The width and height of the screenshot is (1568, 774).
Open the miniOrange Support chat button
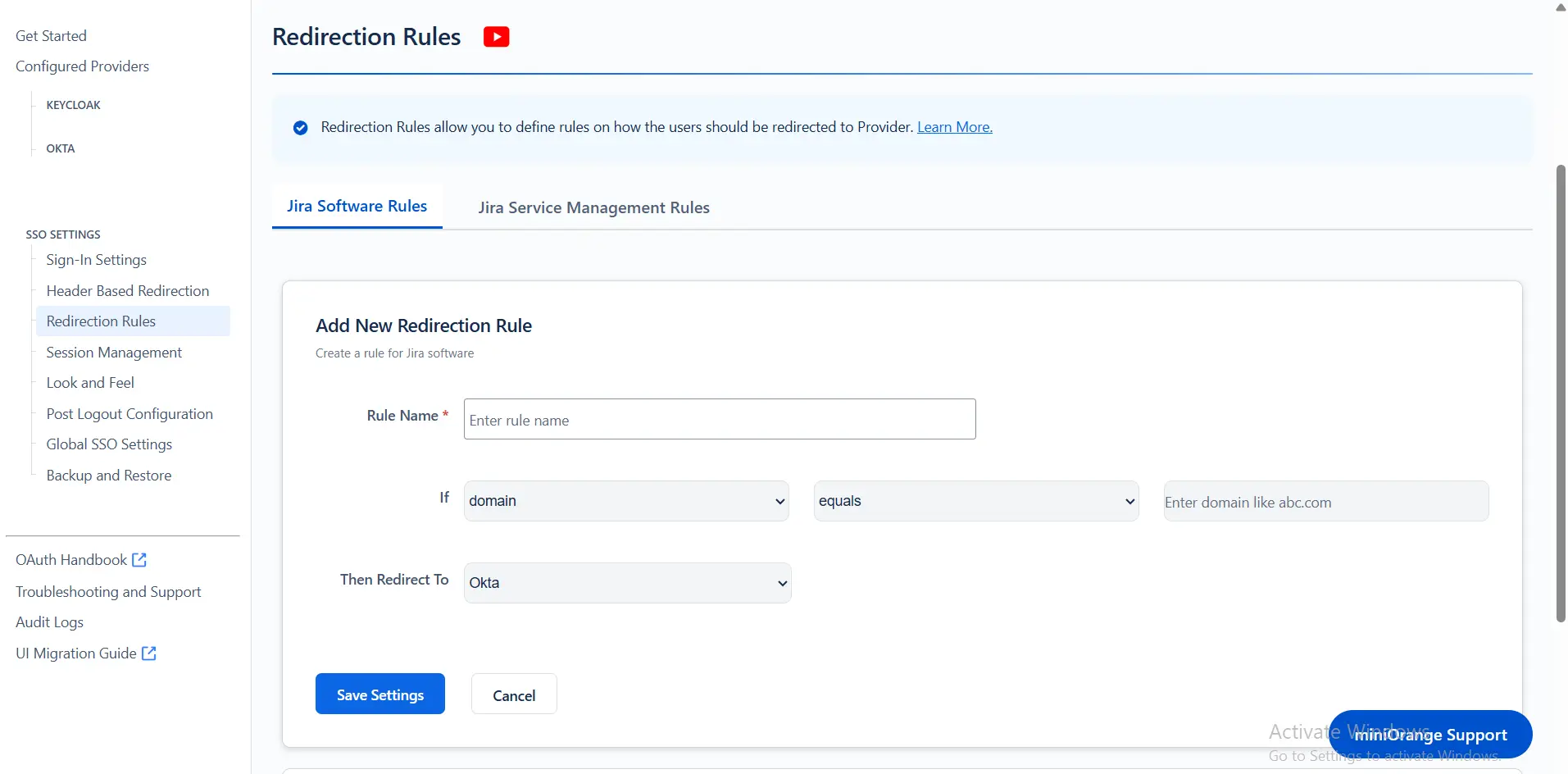(1430, 735)
